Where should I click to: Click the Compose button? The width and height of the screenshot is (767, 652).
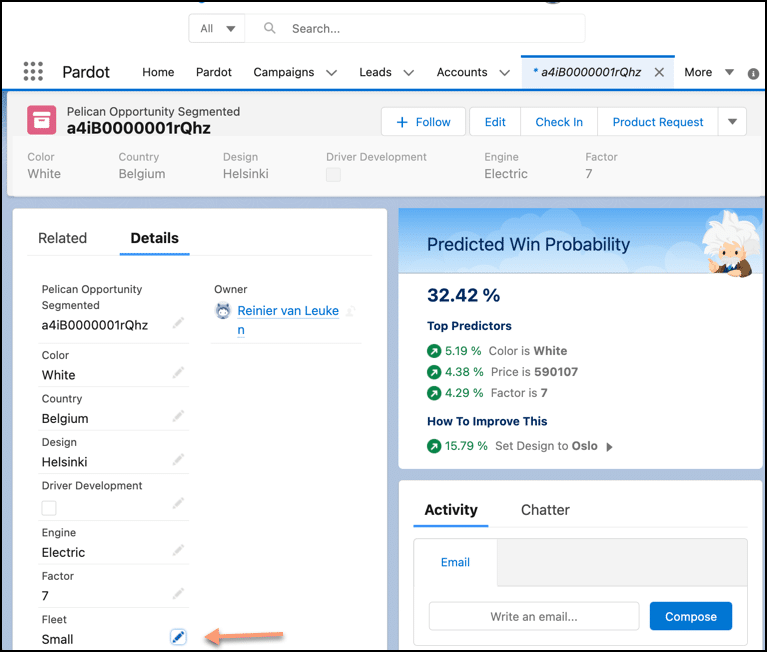pyautogui.click(x=691, y=616)
